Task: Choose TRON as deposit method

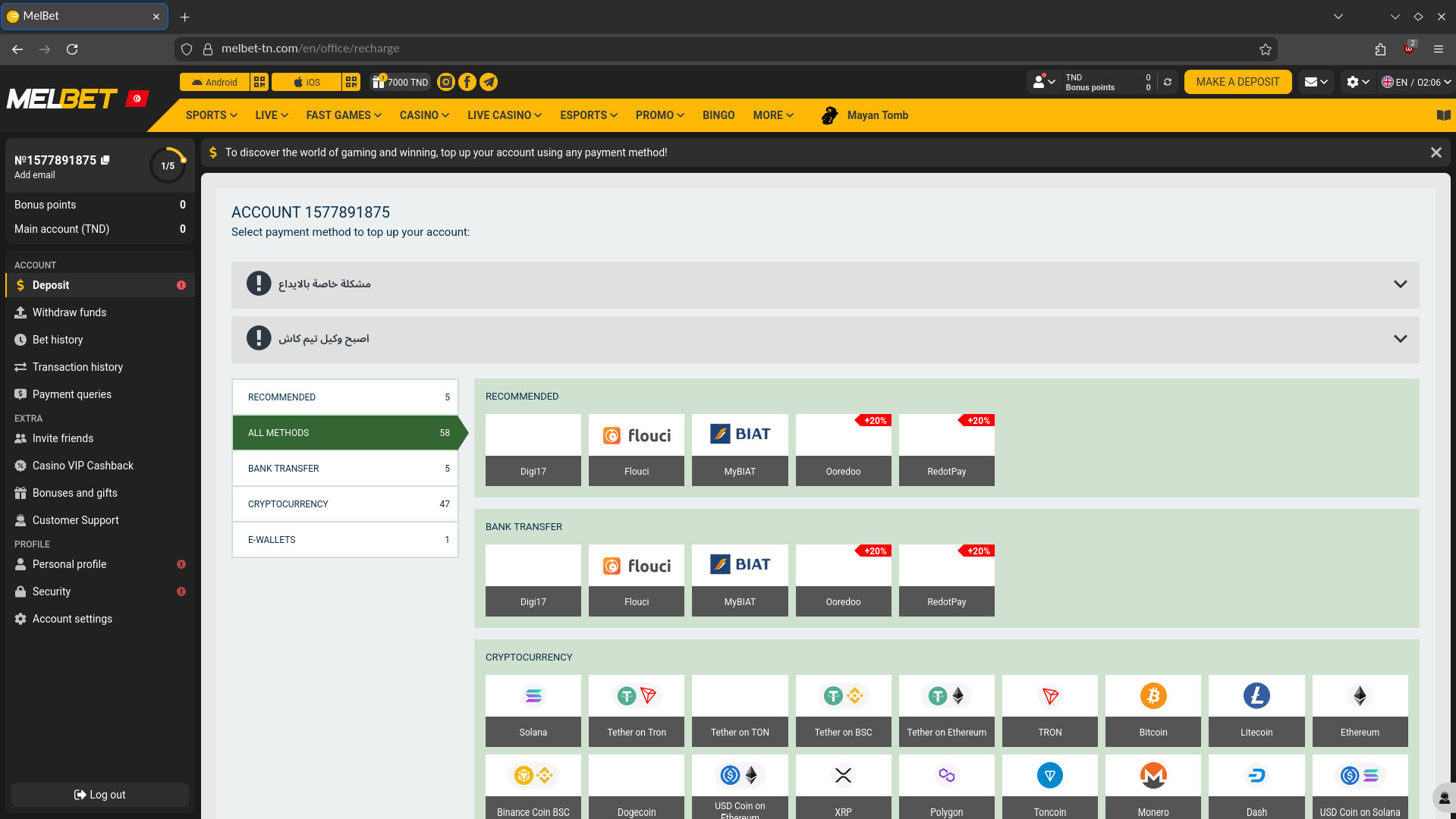Action: (1050, 711)
